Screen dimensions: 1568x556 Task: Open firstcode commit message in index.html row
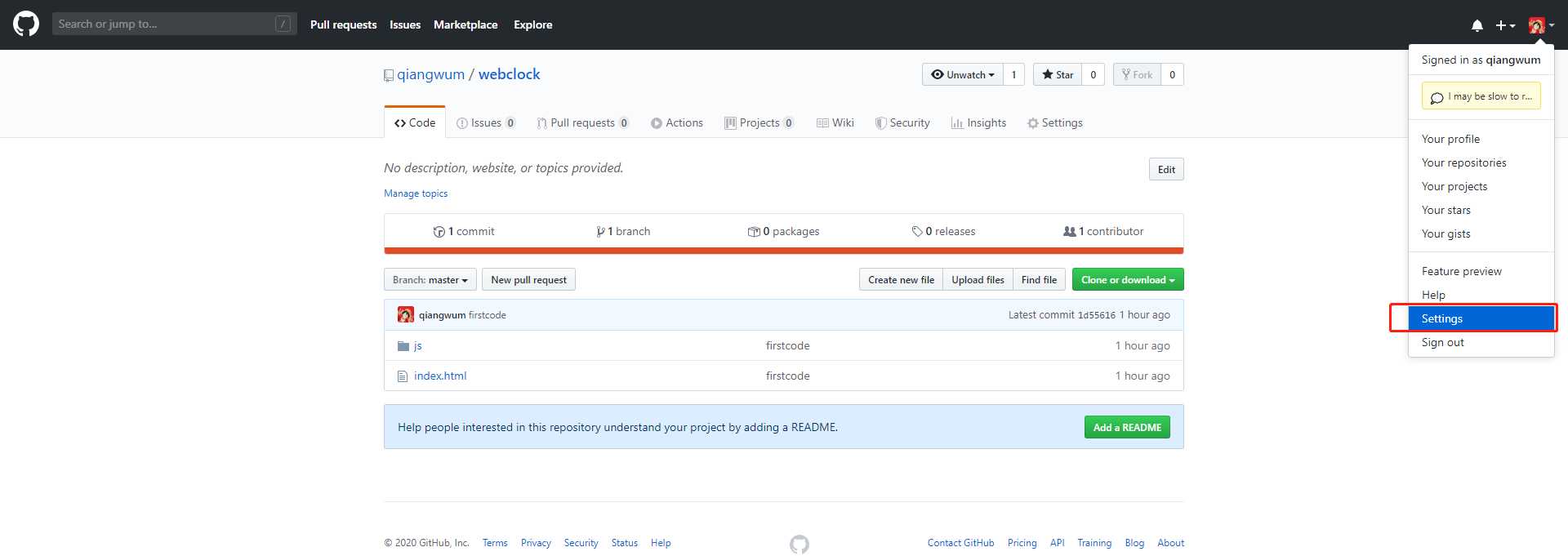tap(787, 376)
